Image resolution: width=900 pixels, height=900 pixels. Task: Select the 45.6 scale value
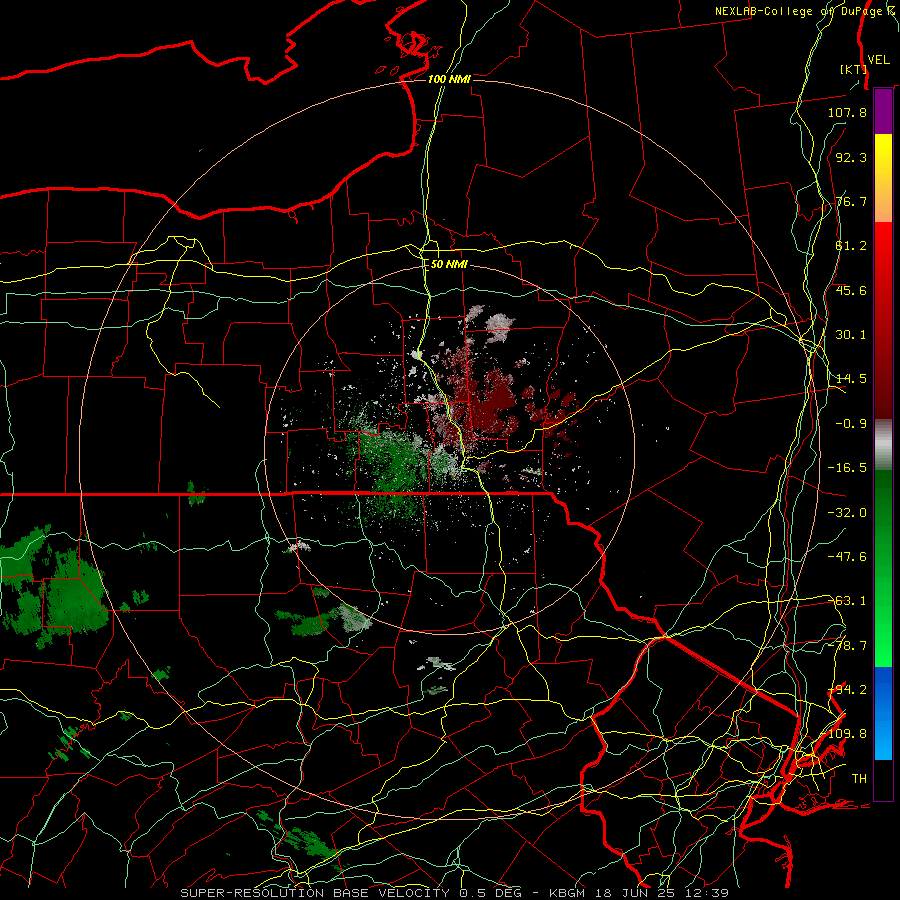pos(851,290)
